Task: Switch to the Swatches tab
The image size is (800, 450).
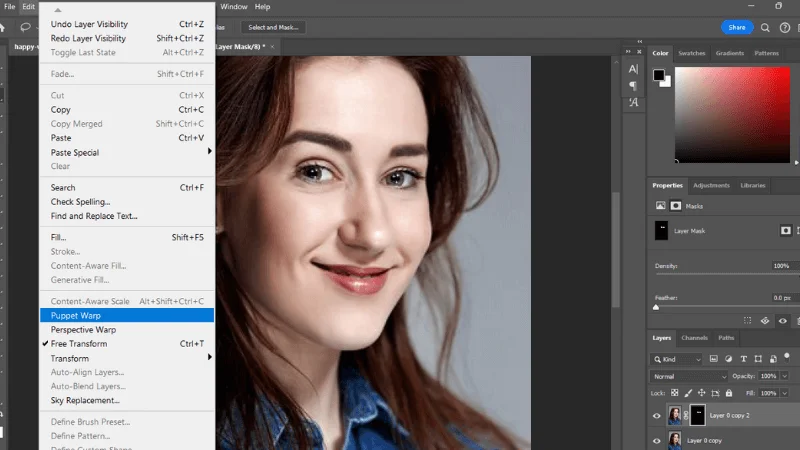Action: 691,53
